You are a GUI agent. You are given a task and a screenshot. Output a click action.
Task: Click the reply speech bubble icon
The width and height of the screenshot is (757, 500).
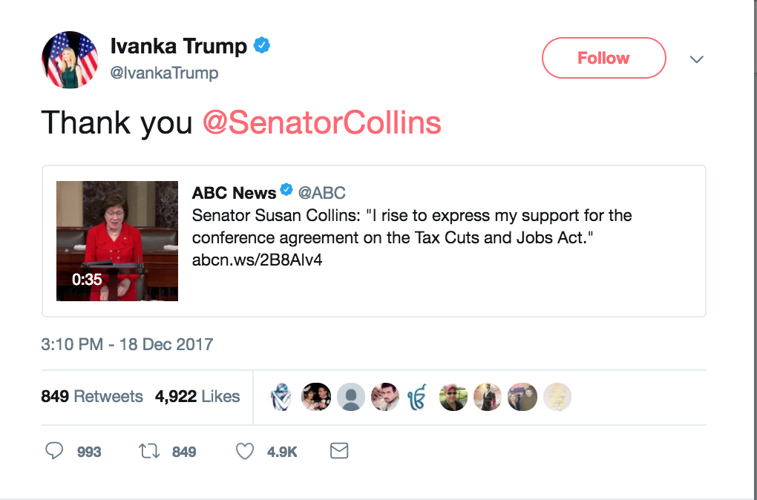56,452
